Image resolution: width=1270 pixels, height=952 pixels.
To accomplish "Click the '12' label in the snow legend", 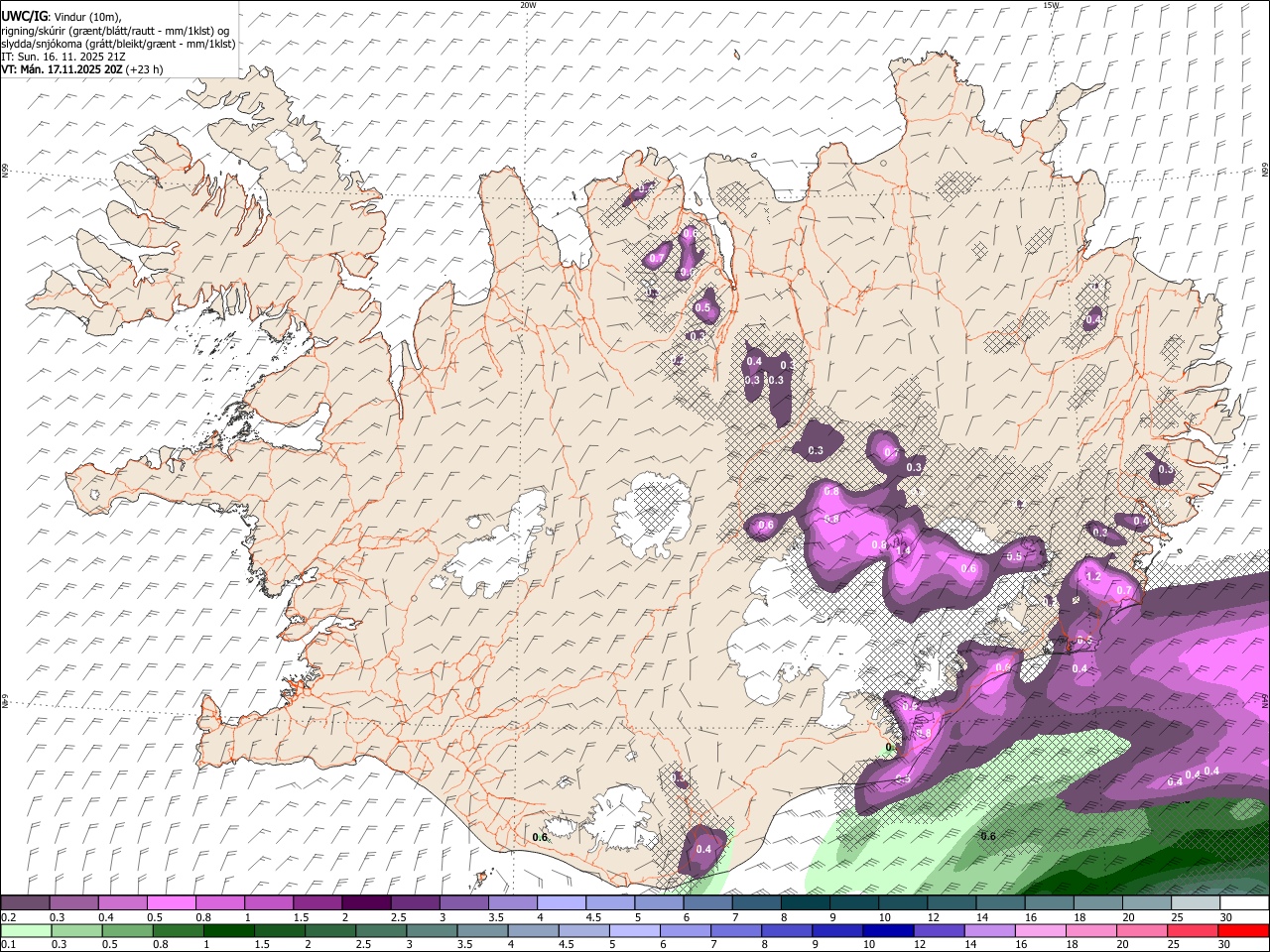I will click(x=935, y=917).
